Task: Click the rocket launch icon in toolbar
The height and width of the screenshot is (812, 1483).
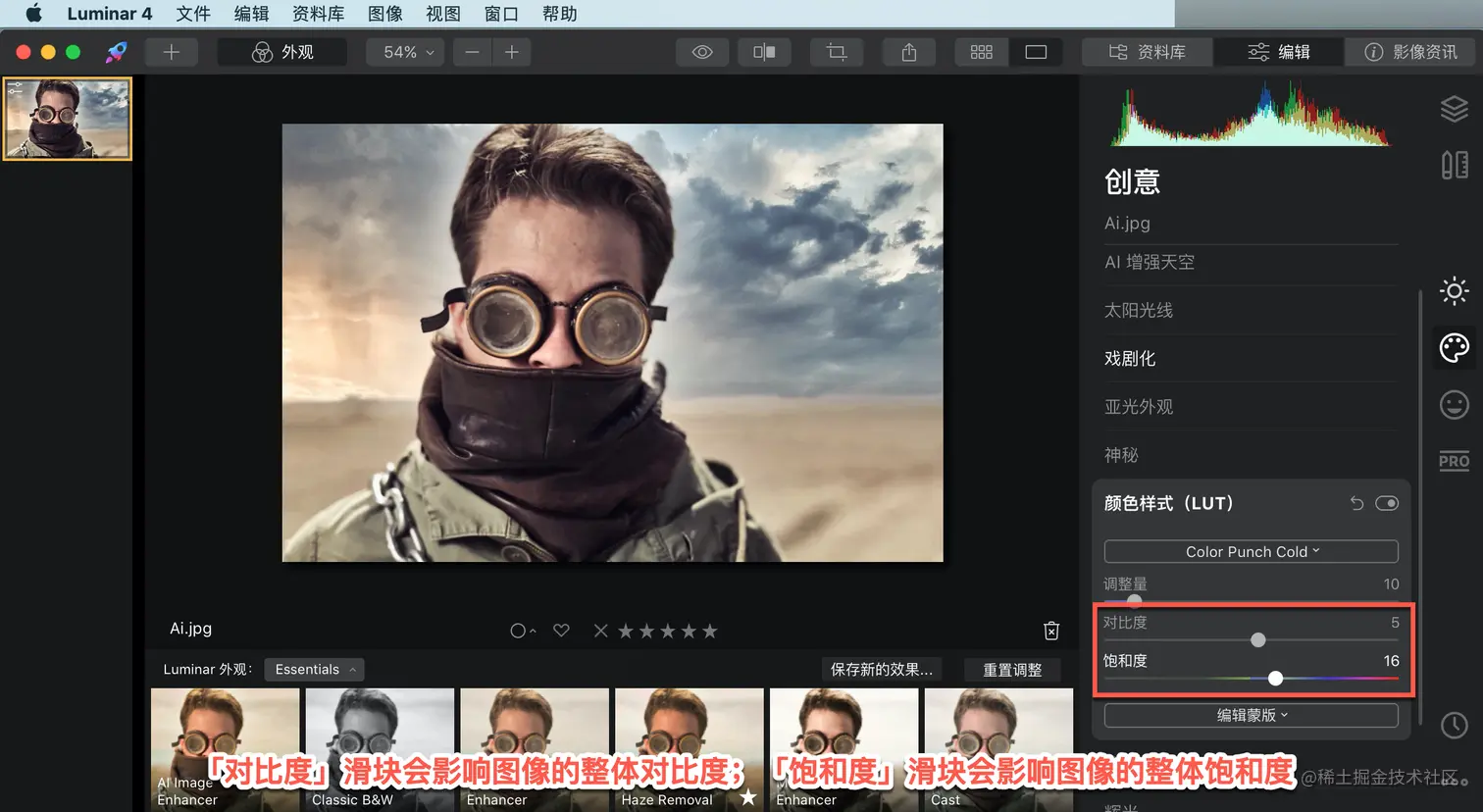Action: pyautogui.click(x=117, y=52)
